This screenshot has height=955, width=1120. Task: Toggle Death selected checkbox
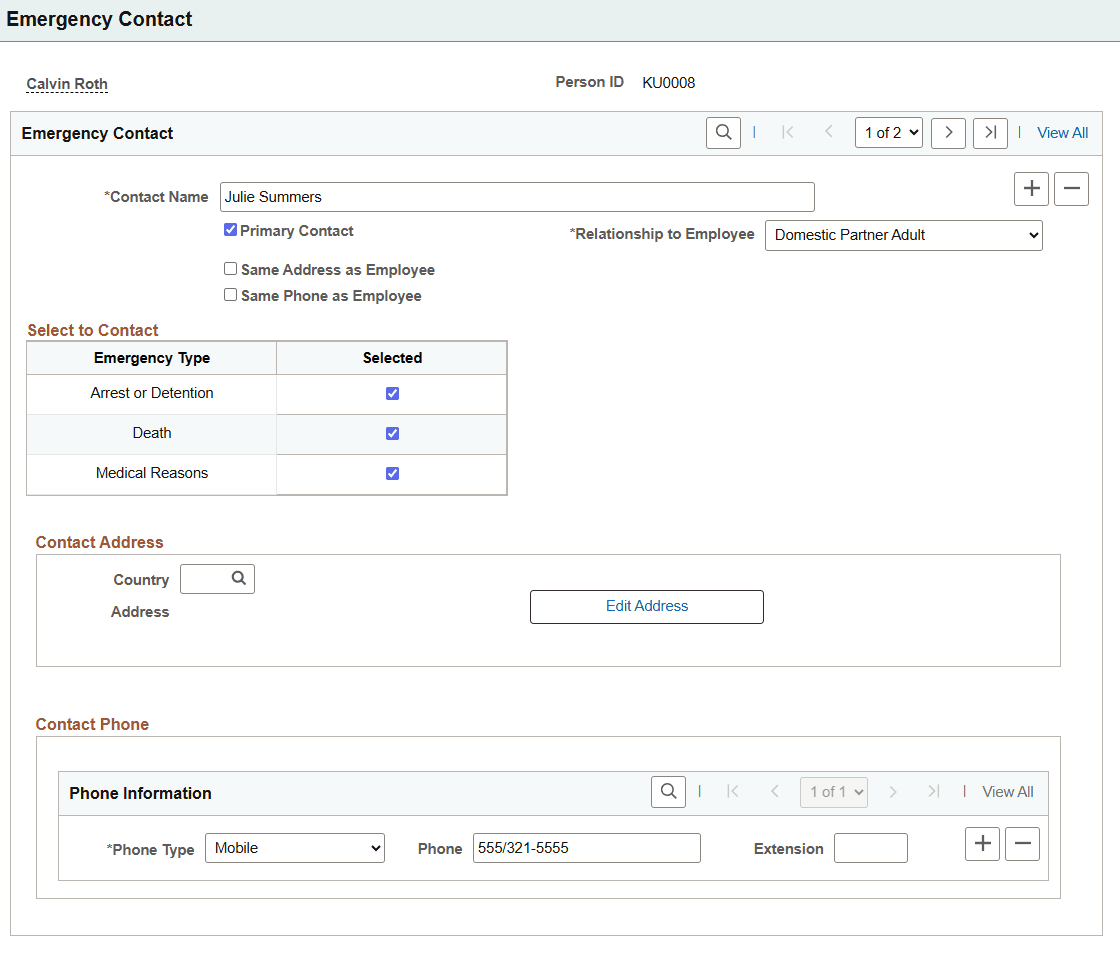pos(392,434)
